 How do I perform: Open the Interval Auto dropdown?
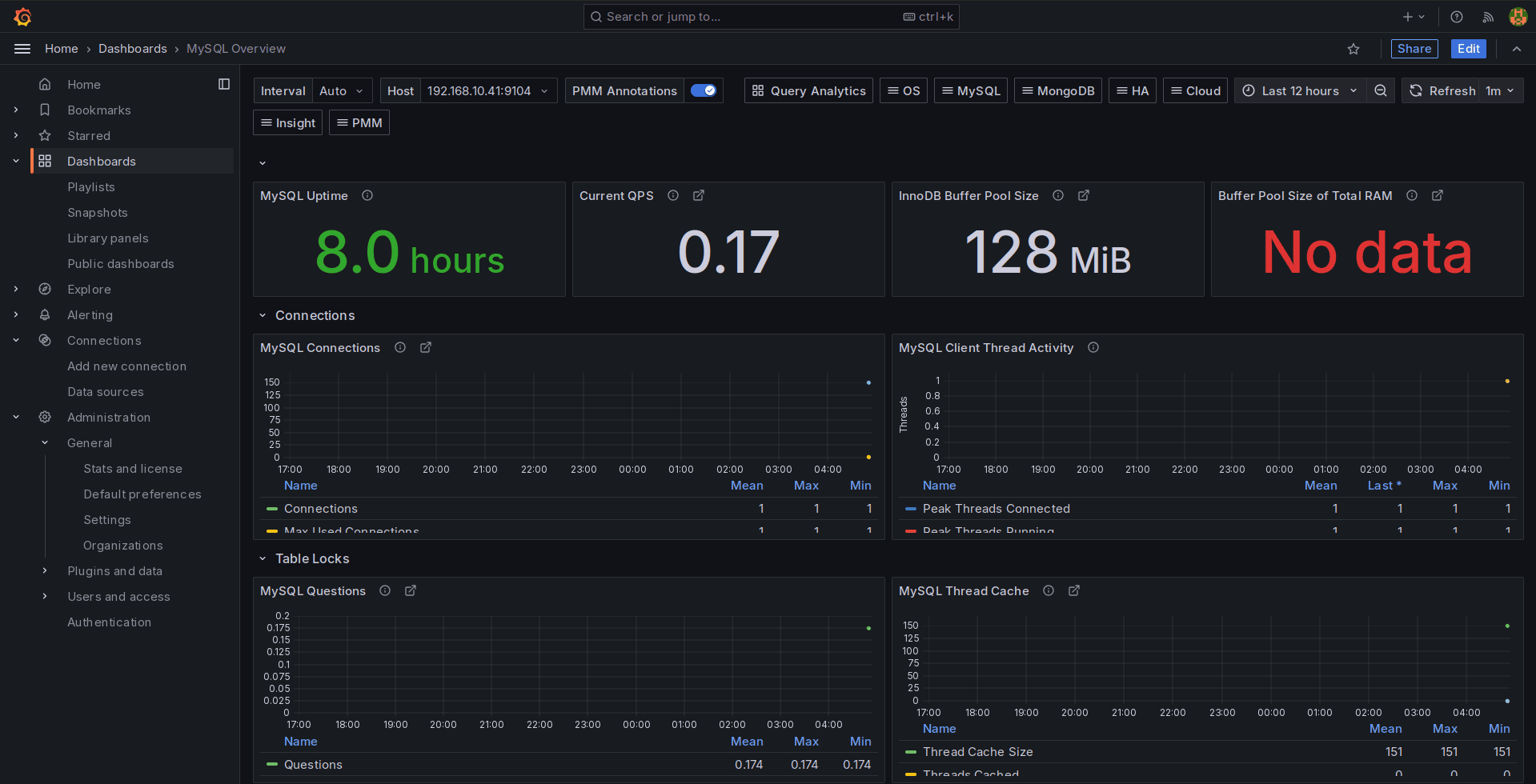[x=342, y=90]
